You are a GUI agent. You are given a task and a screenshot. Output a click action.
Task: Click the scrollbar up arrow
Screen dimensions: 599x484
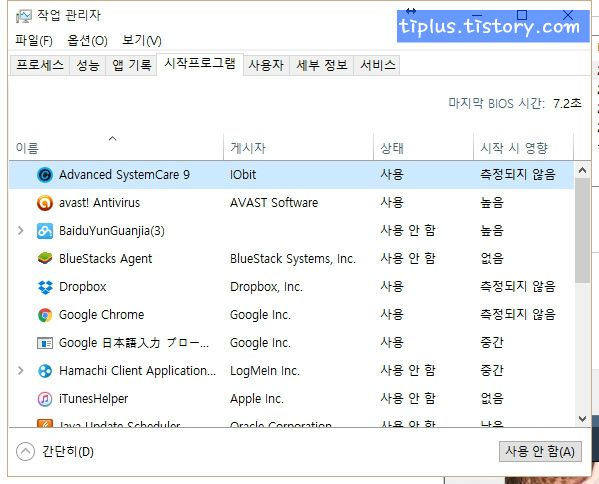pos(582,170)
